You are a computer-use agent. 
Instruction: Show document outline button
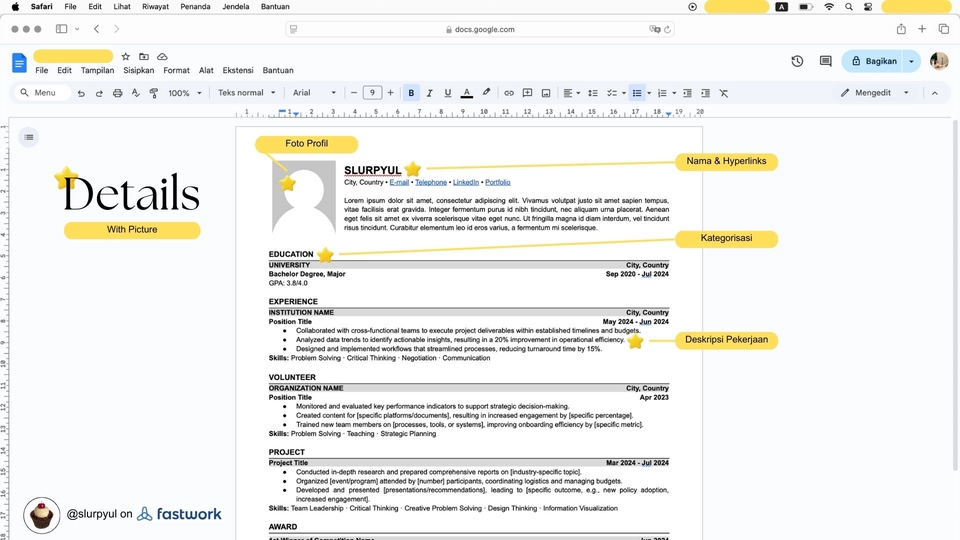[x=29, y=137]
